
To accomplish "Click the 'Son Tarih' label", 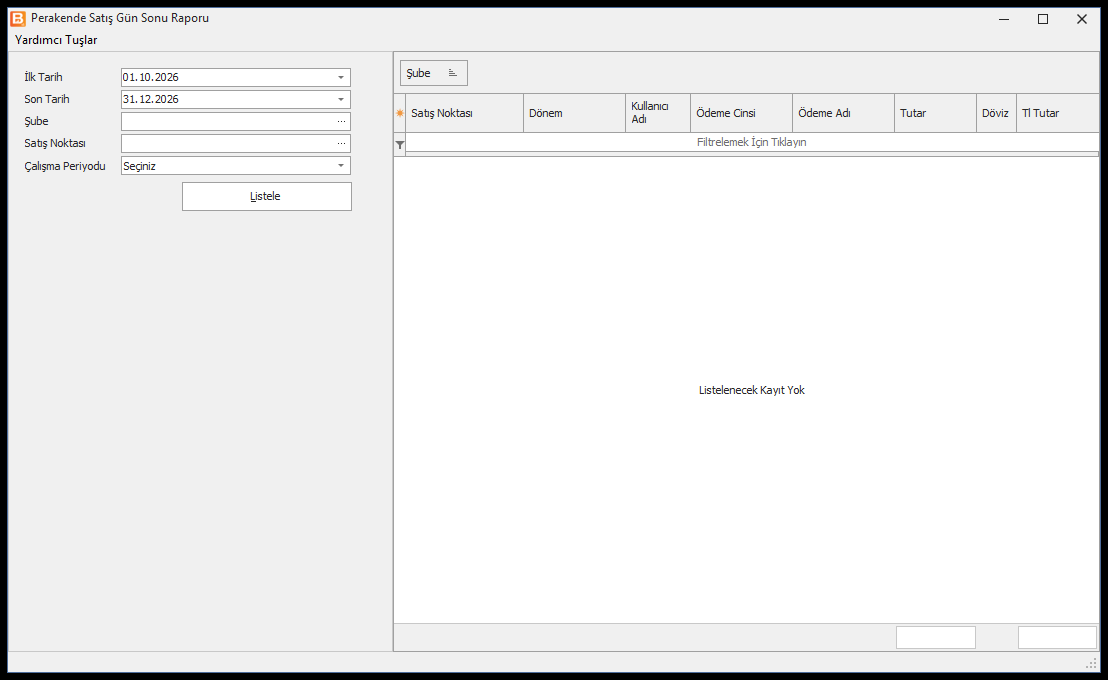I will pyautogui.click(x=47, y=100).
